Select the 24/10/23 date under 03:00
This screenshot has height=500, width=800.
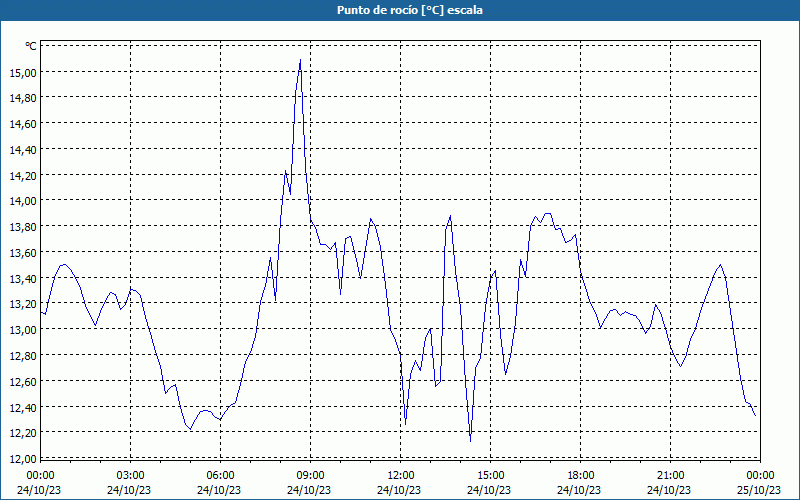[129, 490]
